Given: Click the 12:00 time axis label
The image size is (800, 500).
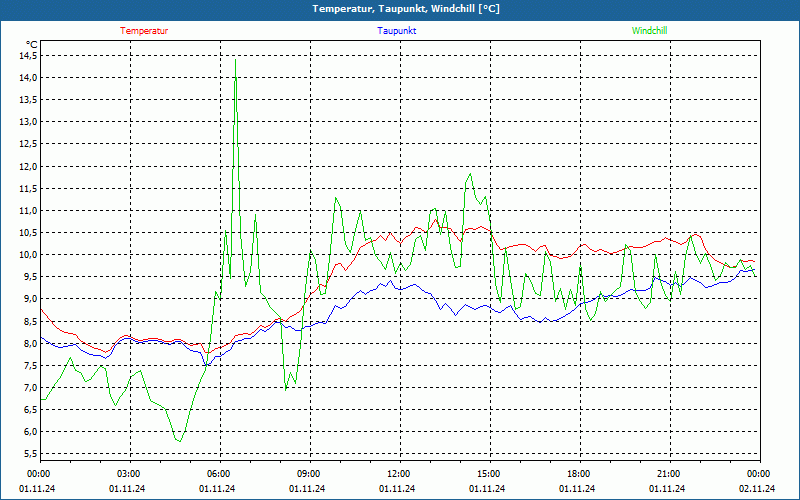Looking at the screenshot, I should pyautogui.click(x=397, y=474).
